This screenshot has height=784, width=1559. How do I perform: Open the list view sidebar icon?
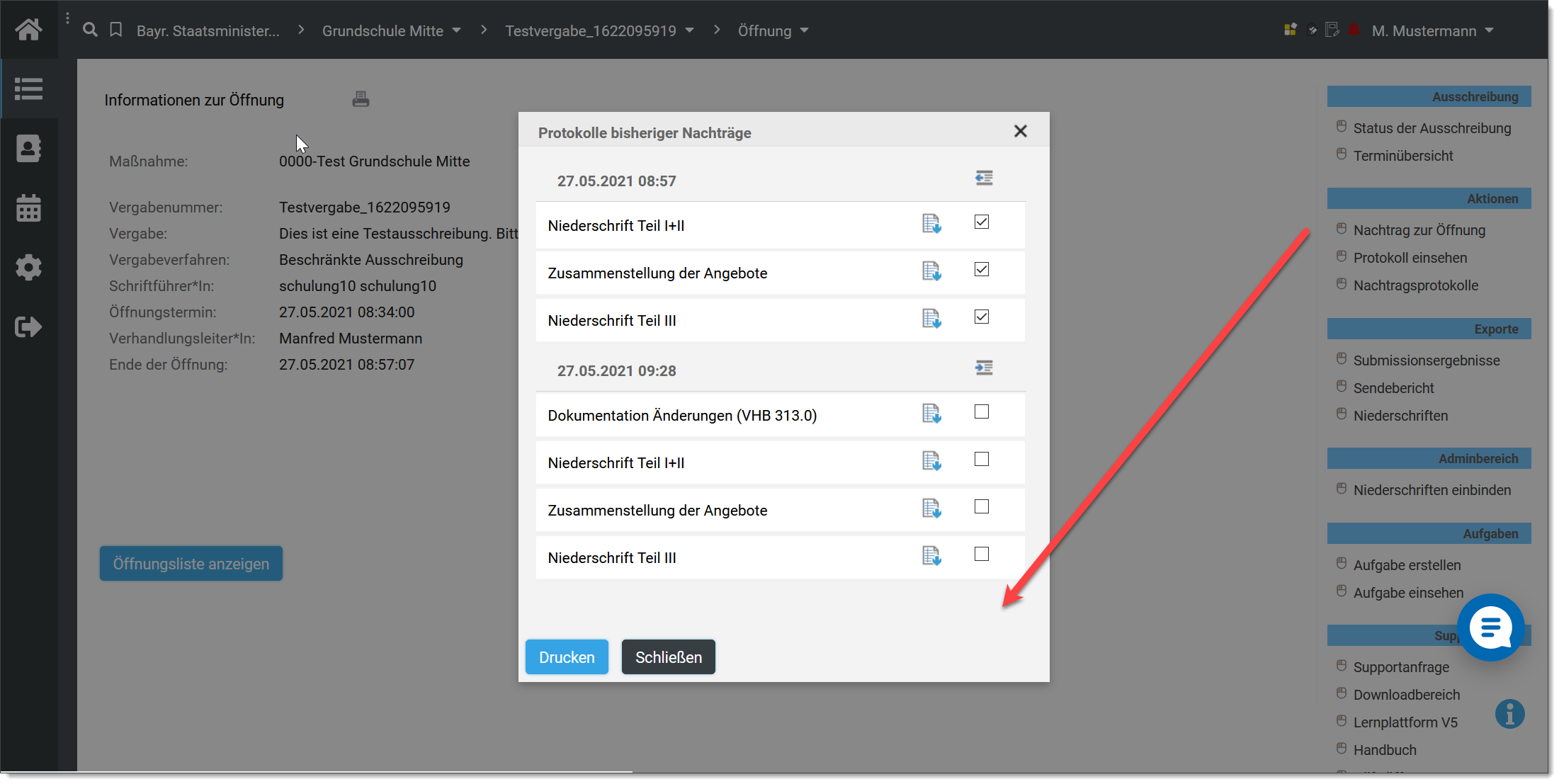pyautogui.click(x=28, y=89)
